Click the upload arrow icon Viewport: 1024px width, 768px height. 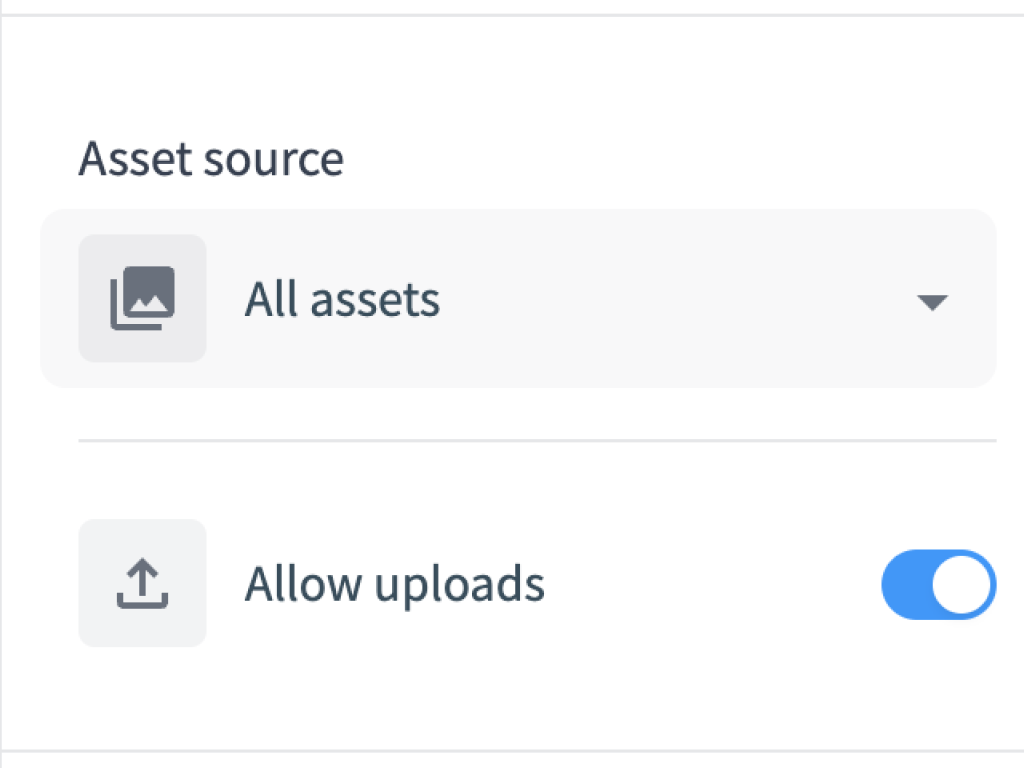point(142,583)
